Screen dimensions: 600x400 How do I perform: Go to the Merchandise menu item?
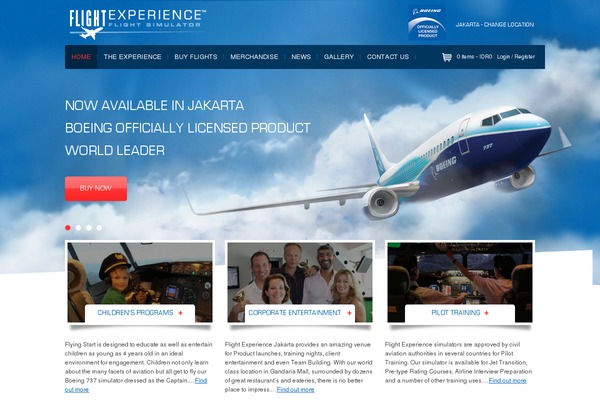coord(254,57)
